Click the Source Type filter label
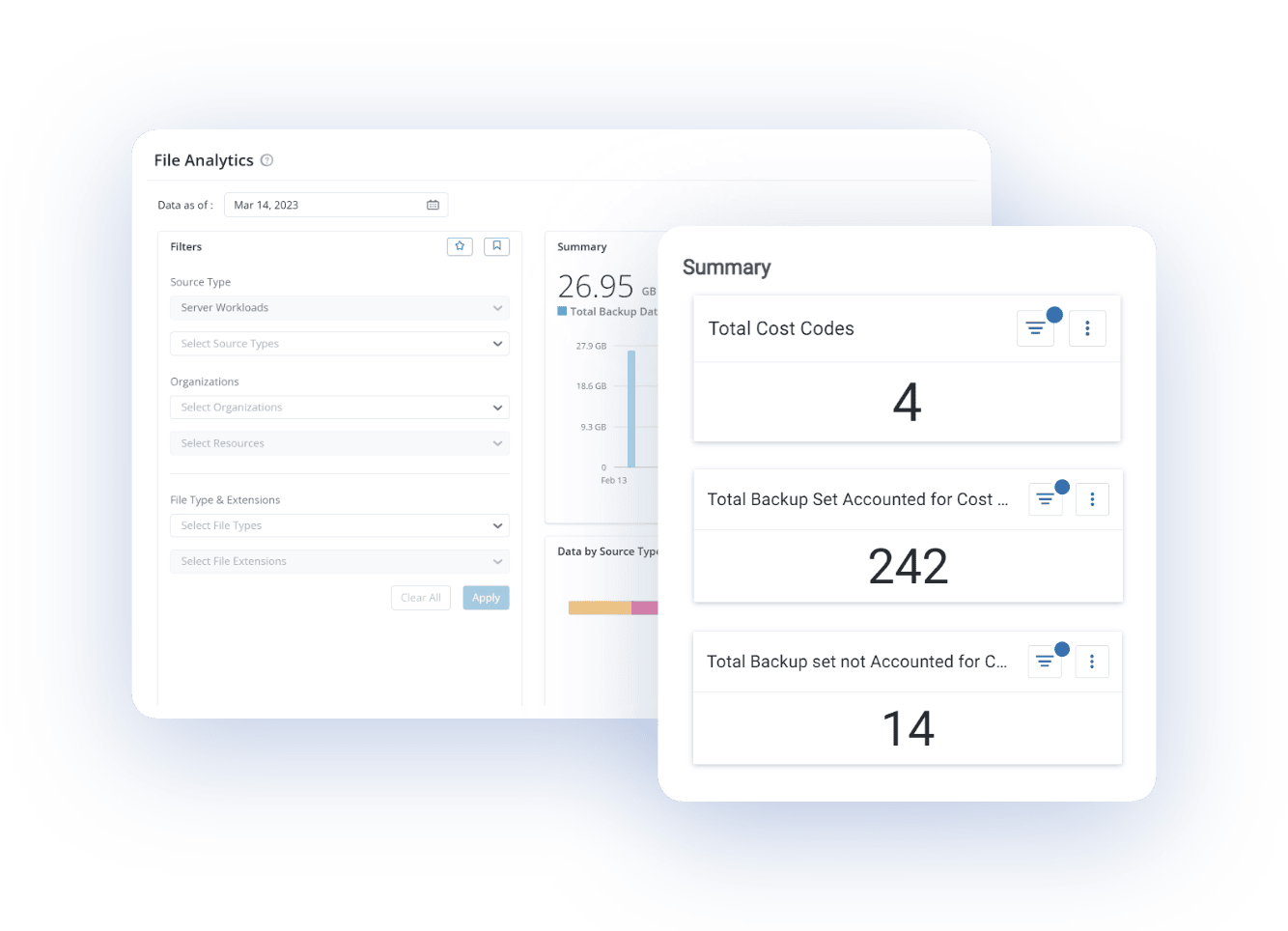 coord(200,282)
